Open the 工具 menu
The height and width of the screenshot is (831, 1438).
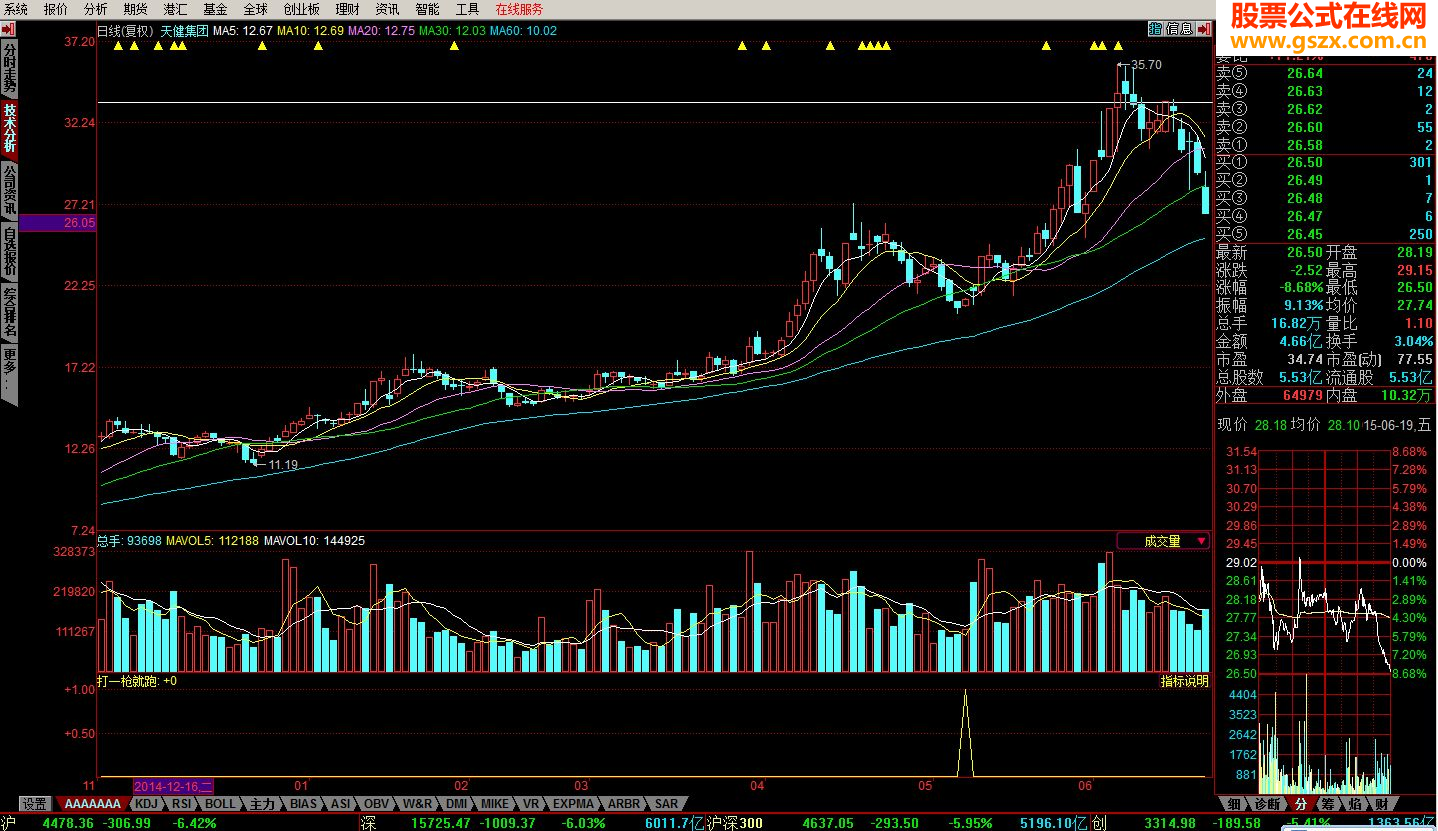tap(467, 9)
